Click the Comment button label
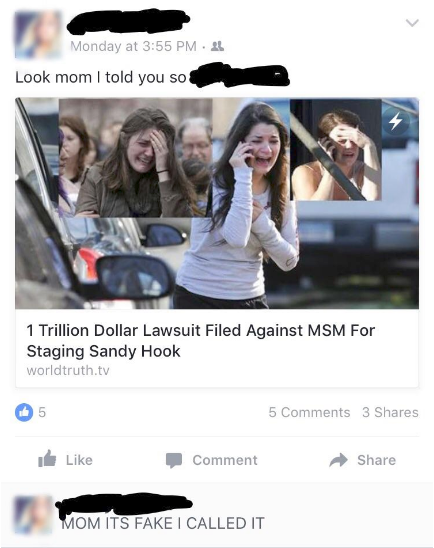This screenshot has width=434, height=548. click(225, 460)
